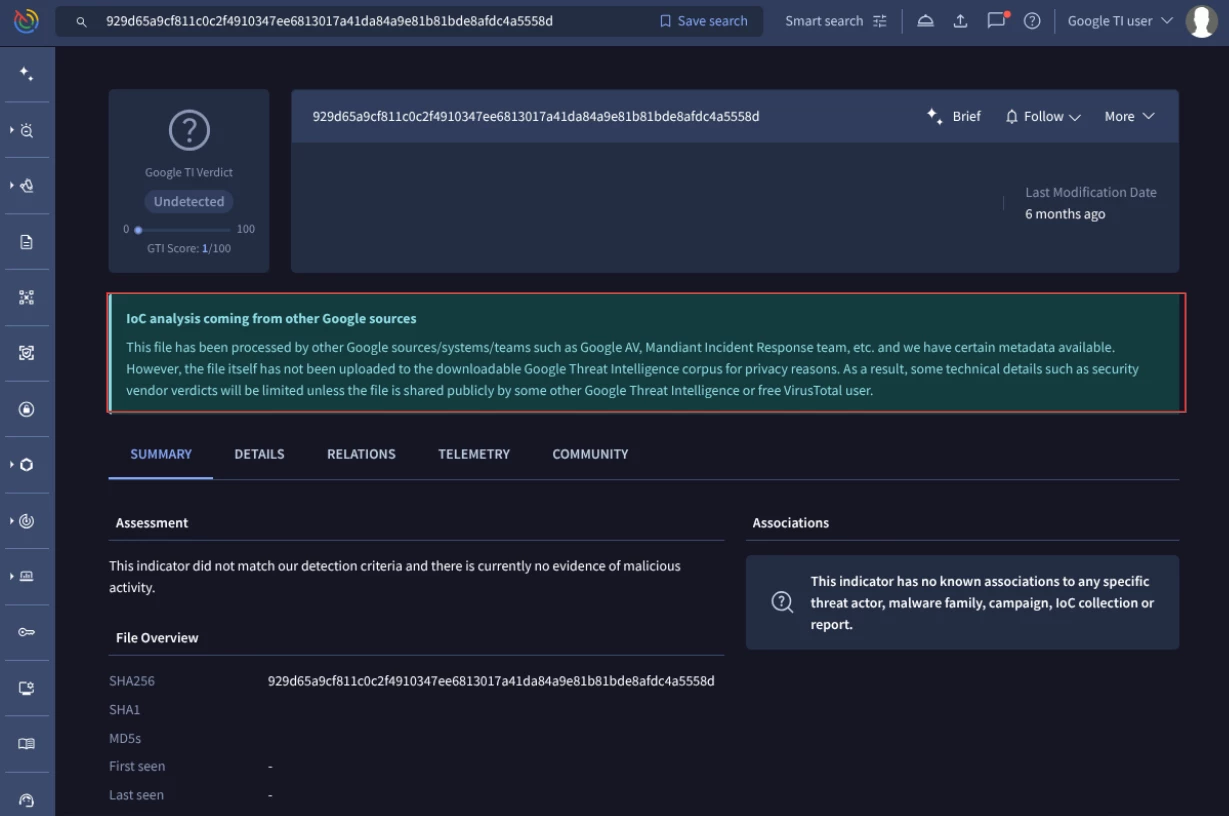Expand the flame icon sidebar item
1229x816 pixels.
27,186
